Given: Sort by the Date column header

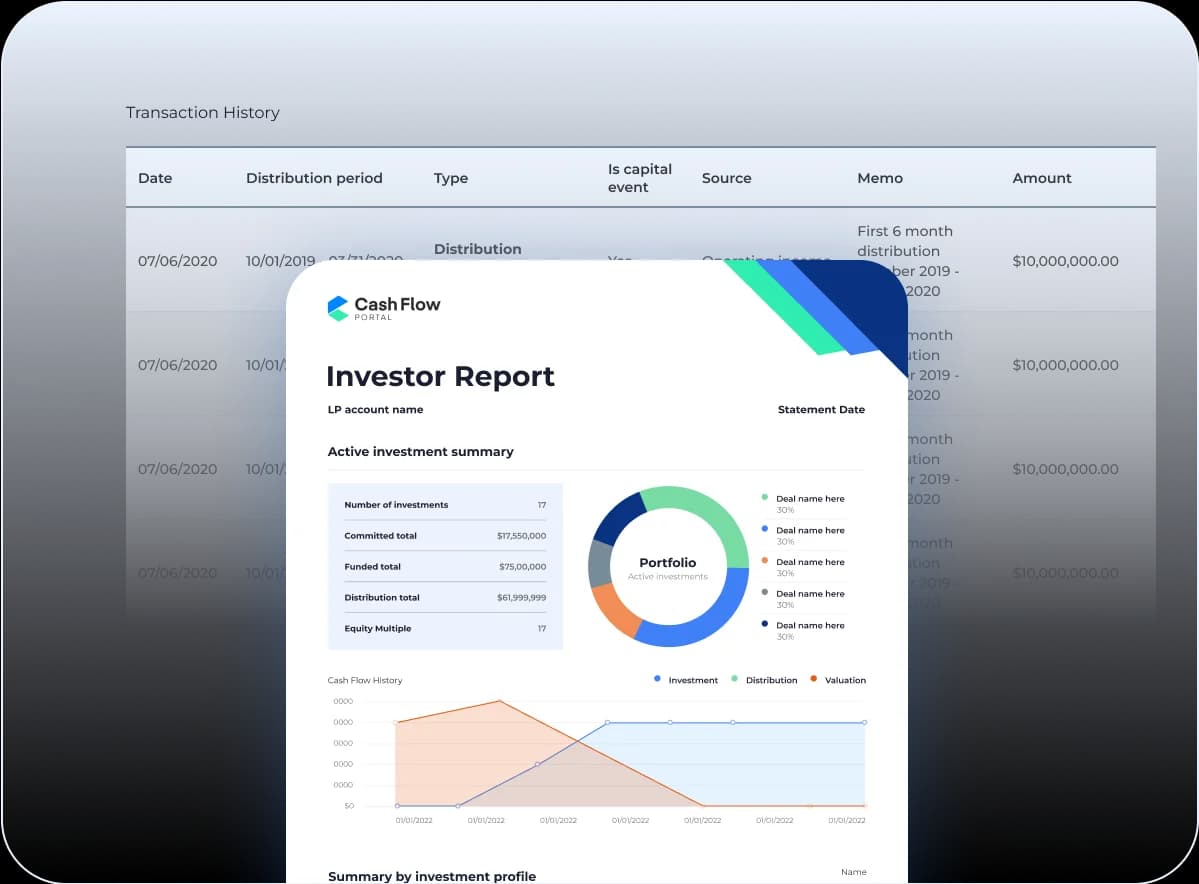Looking at the screenshot, I should 155,178.
